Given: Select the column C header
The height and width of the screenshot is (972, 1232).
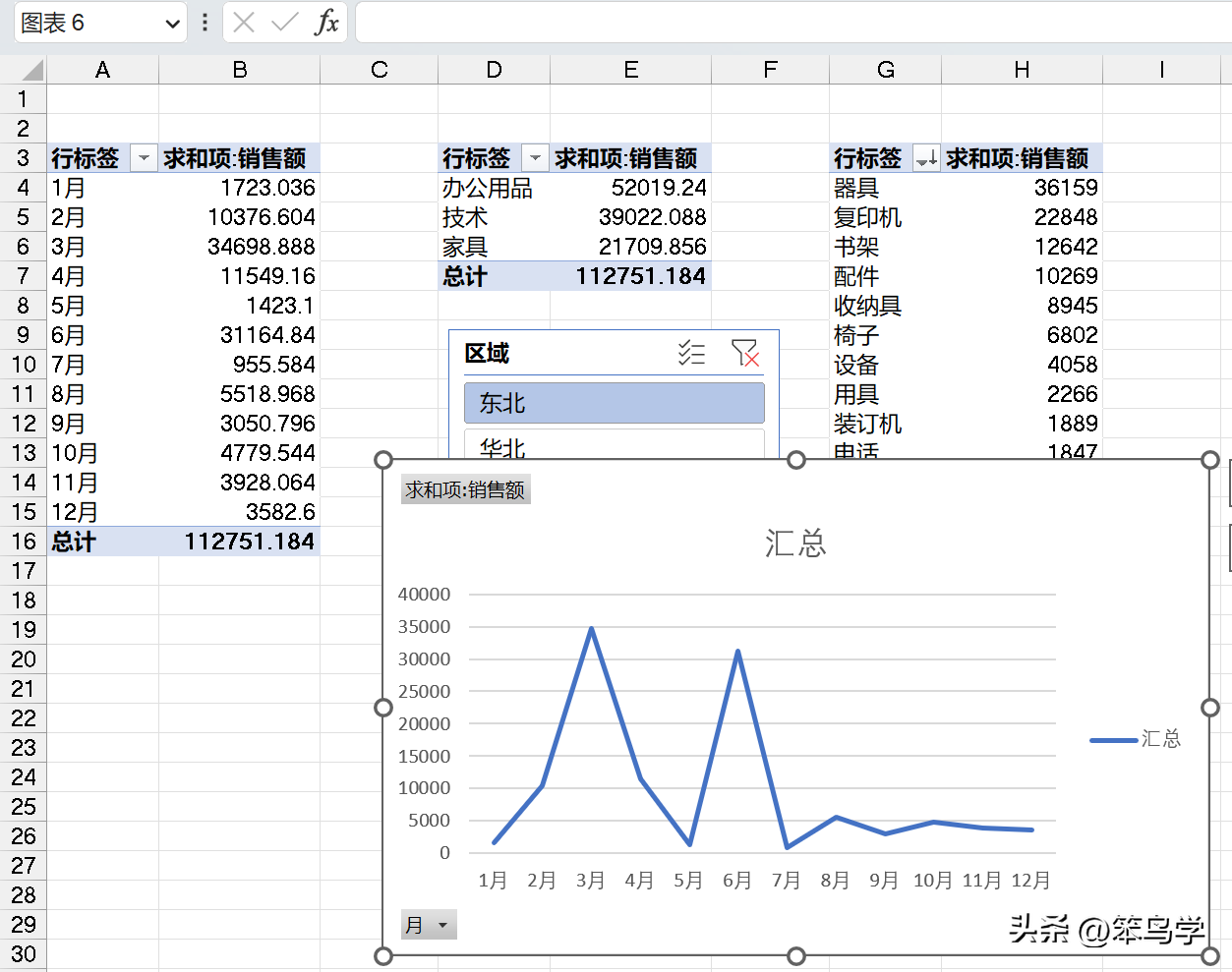Looking at the screenshot, I should pos(379,70).
